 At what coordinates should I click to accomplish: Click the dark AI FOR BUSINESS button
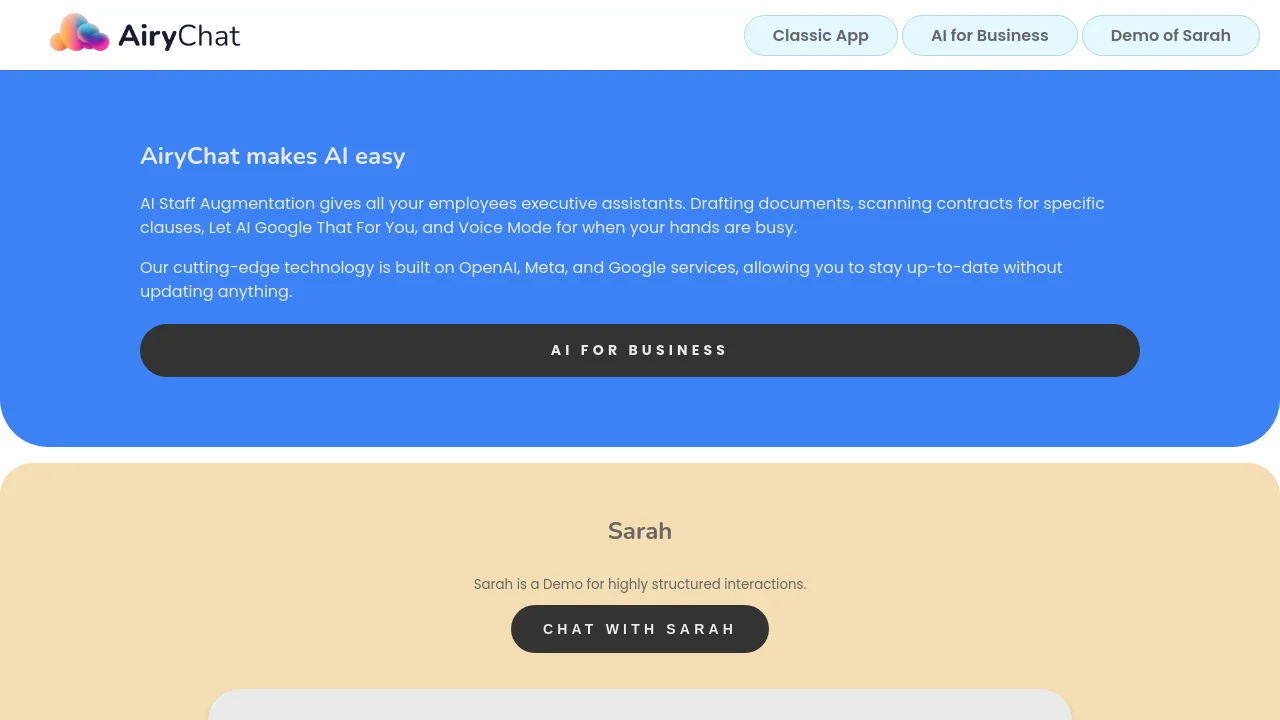coord(640,350)
